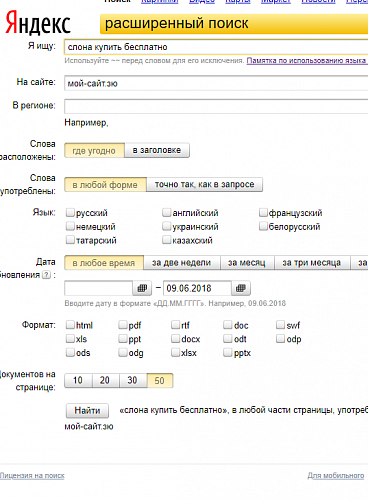Image resolution: width=368 pixels, height=500 pixels.
Task: Click the Яндекс logo
Action: pos(38,23)
